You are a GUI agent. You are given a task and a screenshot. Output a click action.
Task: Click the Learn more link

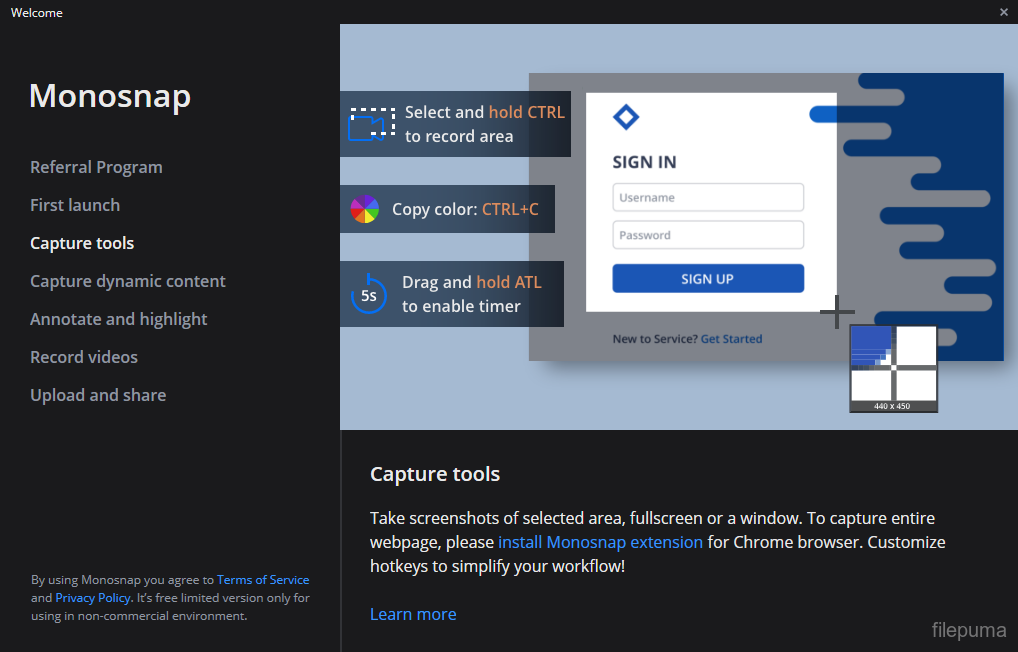(413, 614)
